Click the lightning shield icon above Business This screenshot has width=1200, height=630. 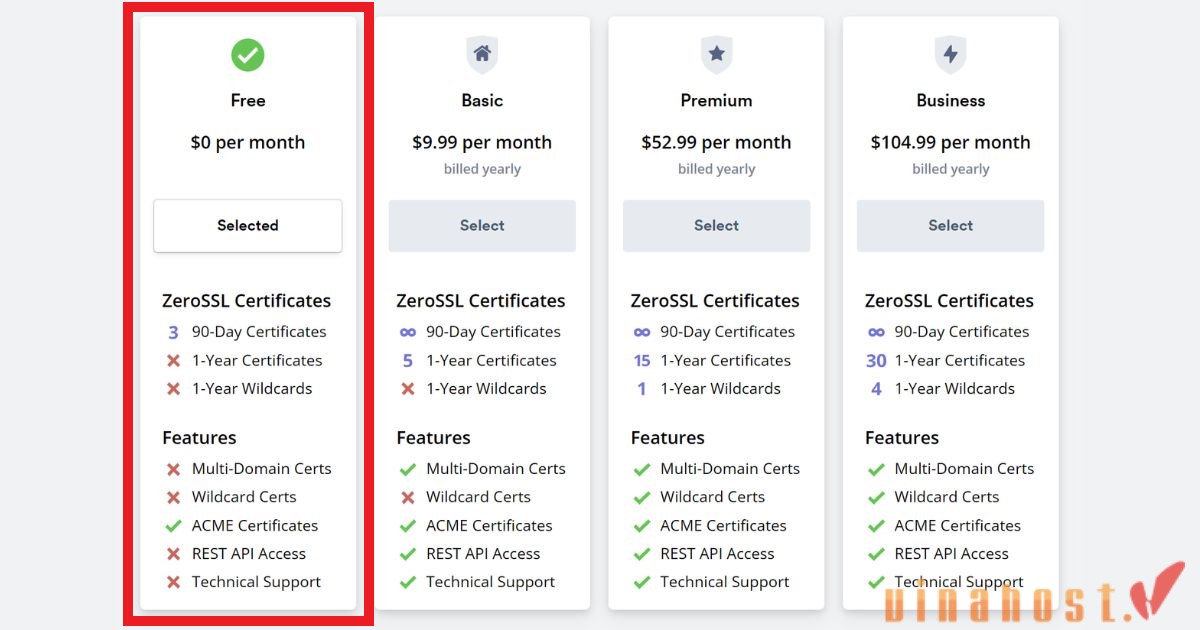[x=950, y=55]
